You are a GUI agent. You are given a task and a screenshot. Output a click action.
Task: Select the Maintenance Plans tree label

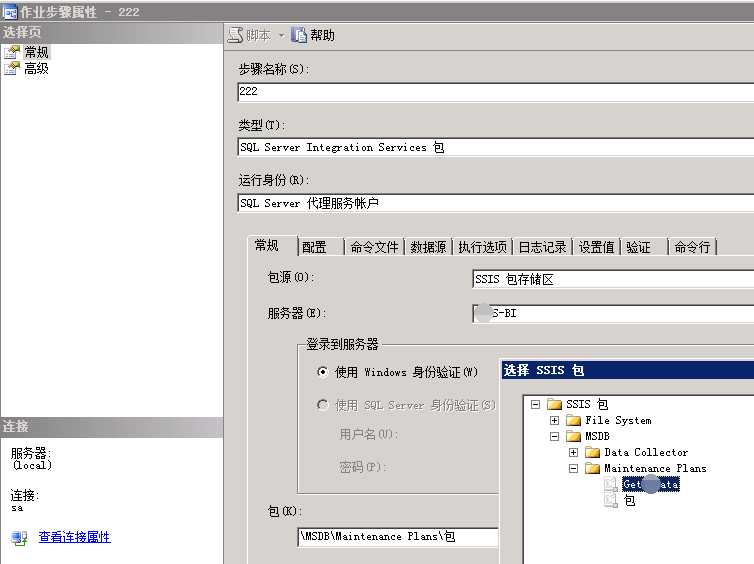click(655, 468)
